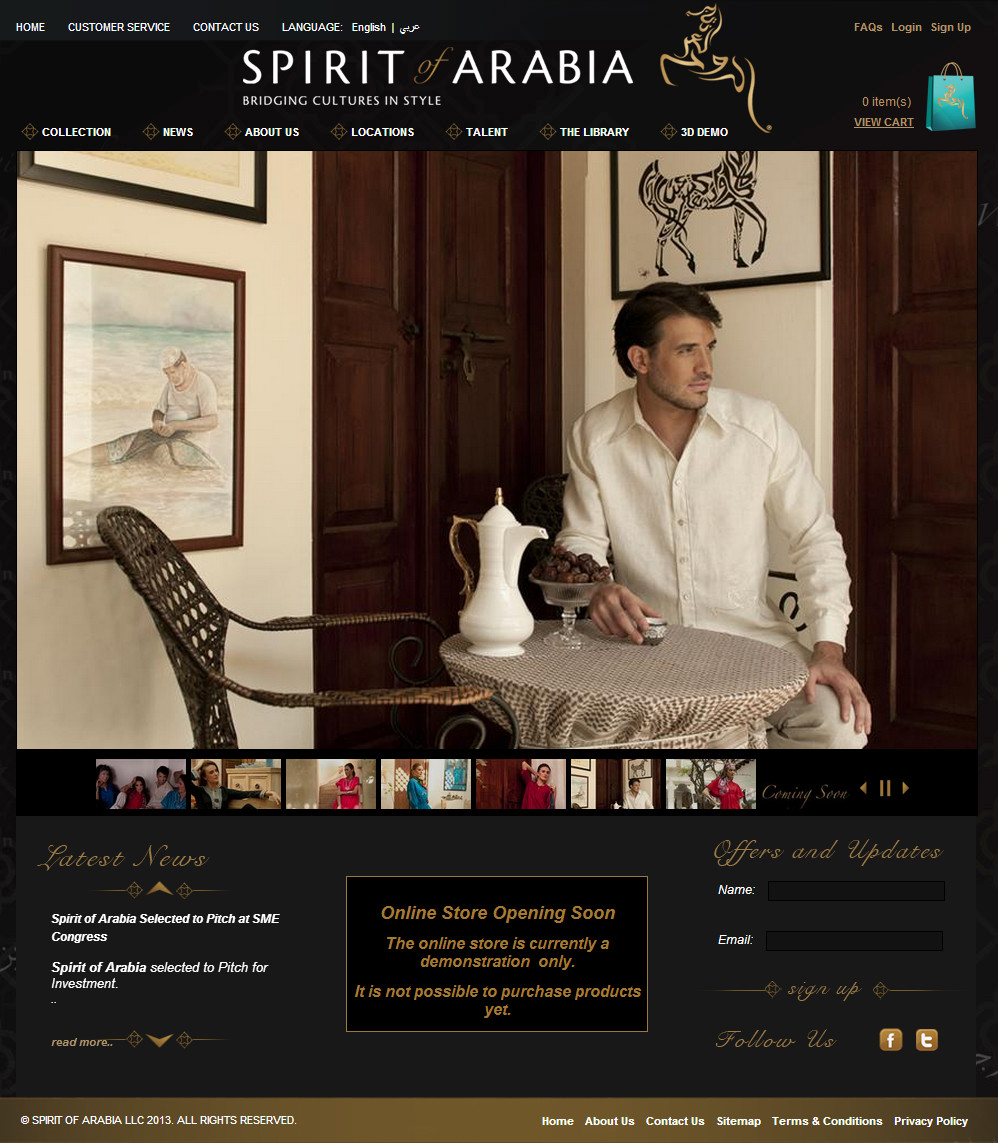Go to previous slide arrow
Image resolution: width=998 pixels, height=1143 pixels.
pos(864,788)
